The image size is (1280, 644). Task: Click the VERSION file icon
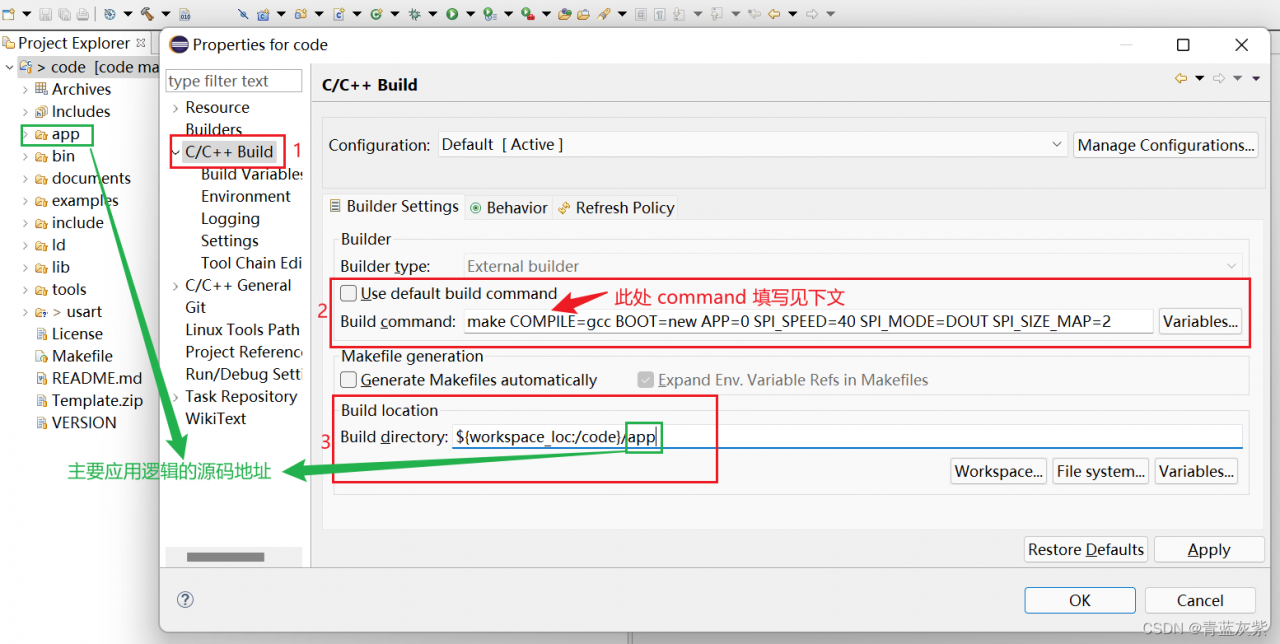tap(42, 422)
